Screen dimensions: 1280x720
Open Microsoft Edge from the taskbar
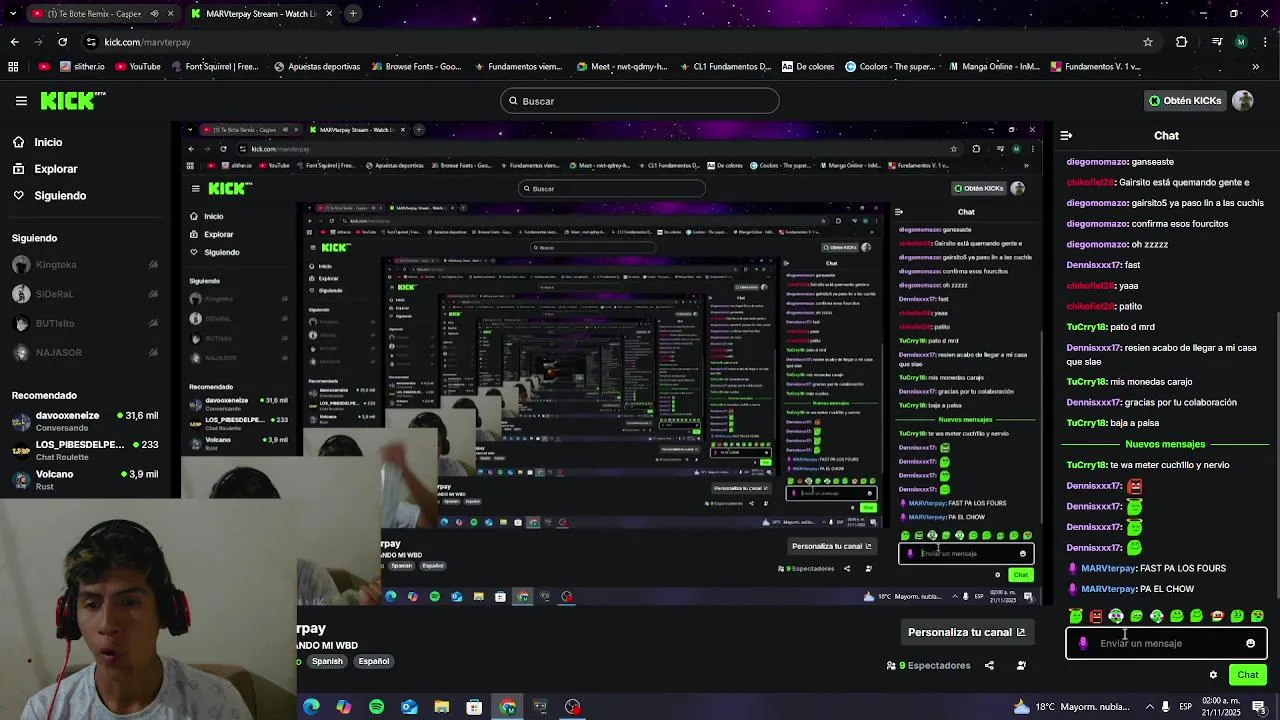[x=311, y=707]
